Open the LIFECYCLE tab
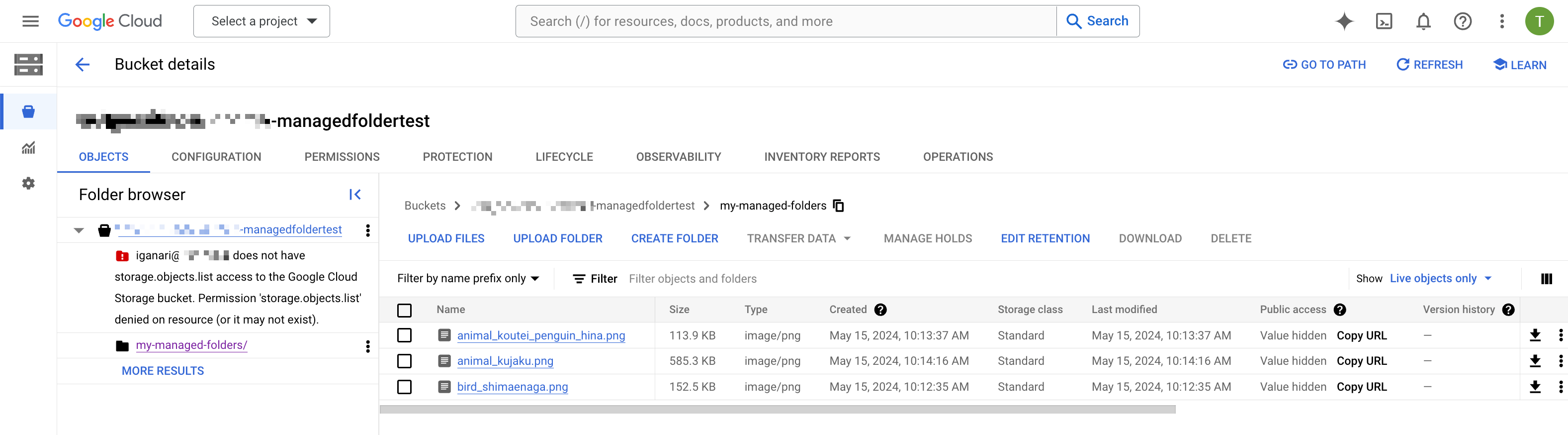Viewport: 1568px width, 435px height. click(564, 157)
